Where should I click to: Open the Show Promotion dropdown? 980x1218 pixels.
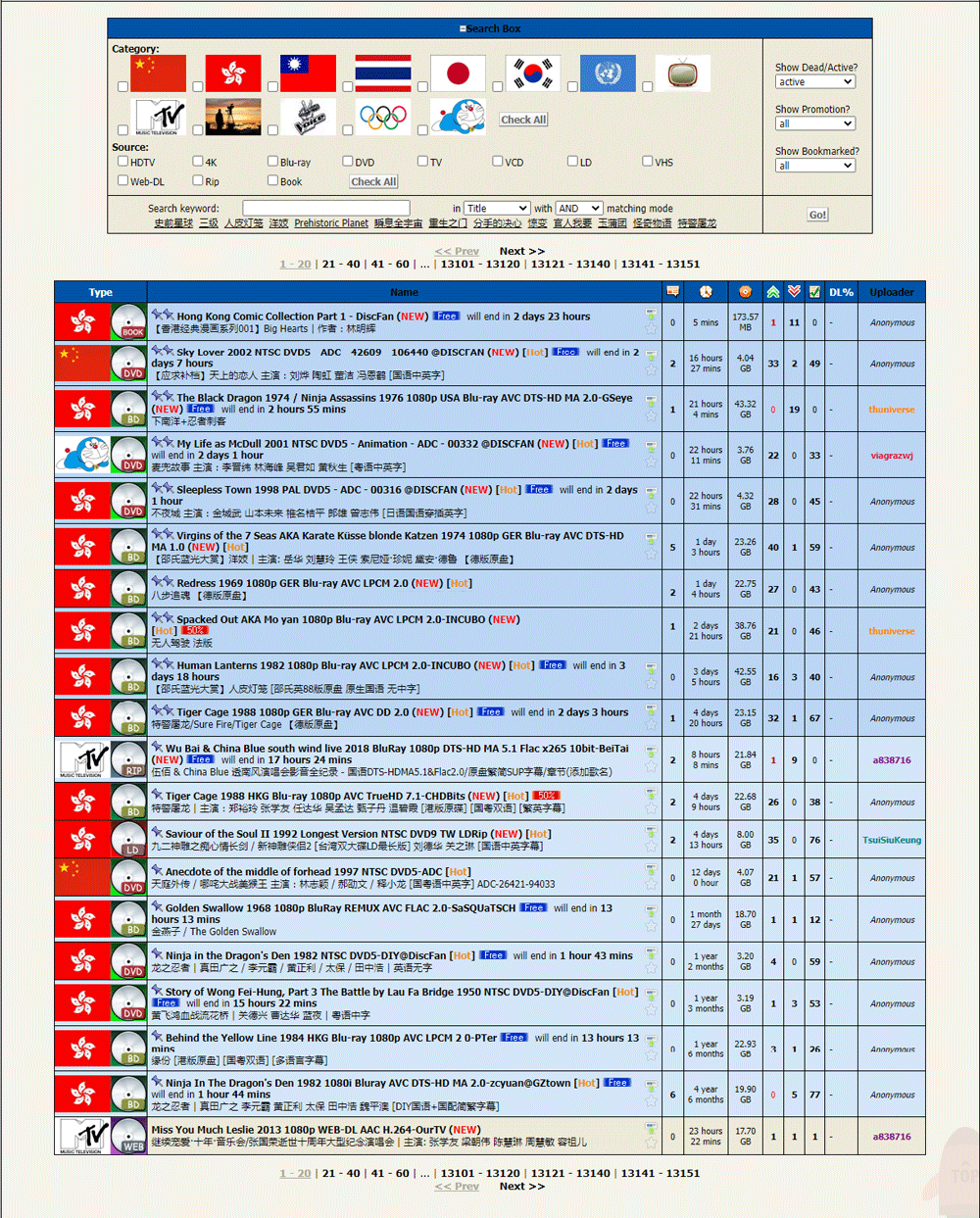point(815,123)
